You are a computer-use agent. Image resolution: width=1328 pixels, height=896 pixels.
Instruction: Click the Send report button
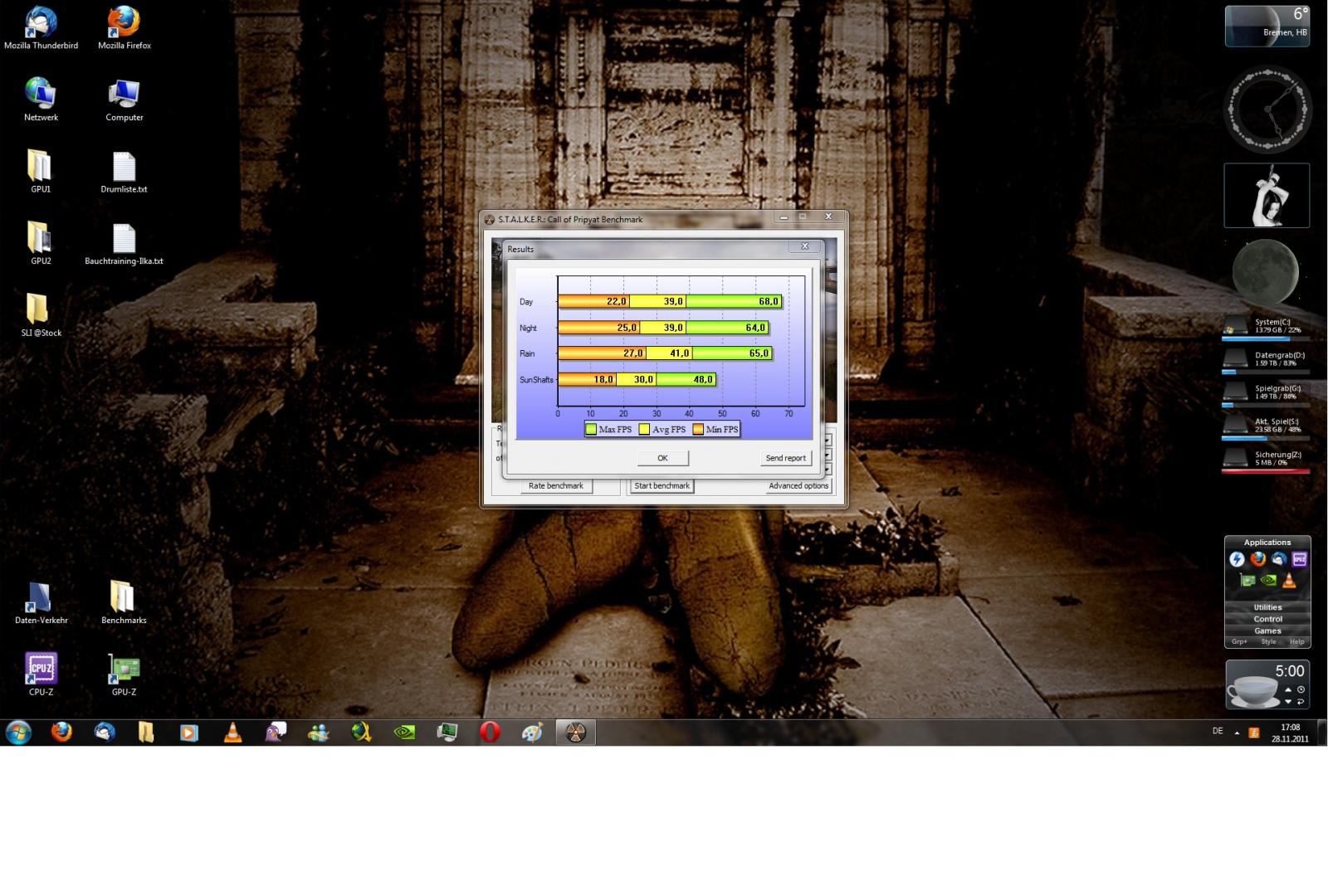tap(785, 458)
